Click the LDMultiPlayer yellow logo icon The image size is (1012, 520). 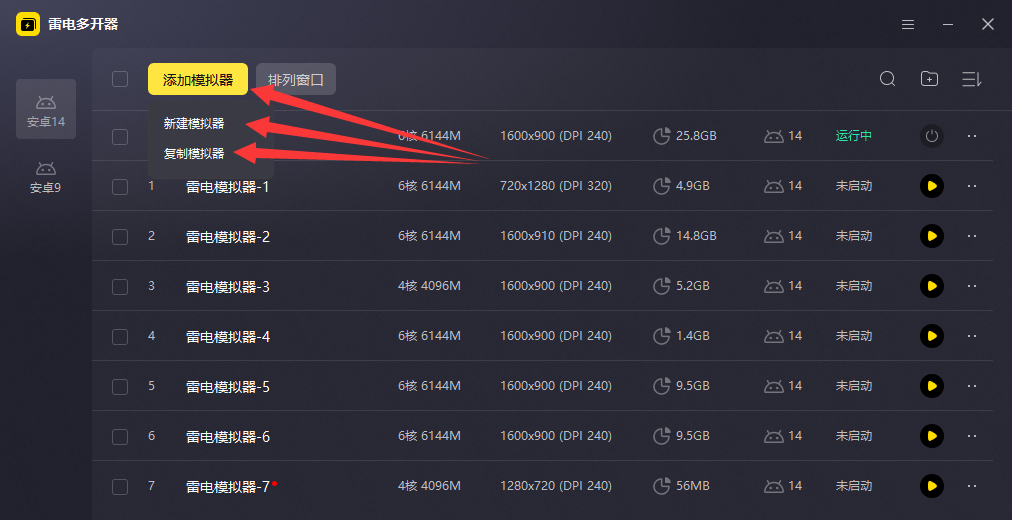(x=28, y=25)
